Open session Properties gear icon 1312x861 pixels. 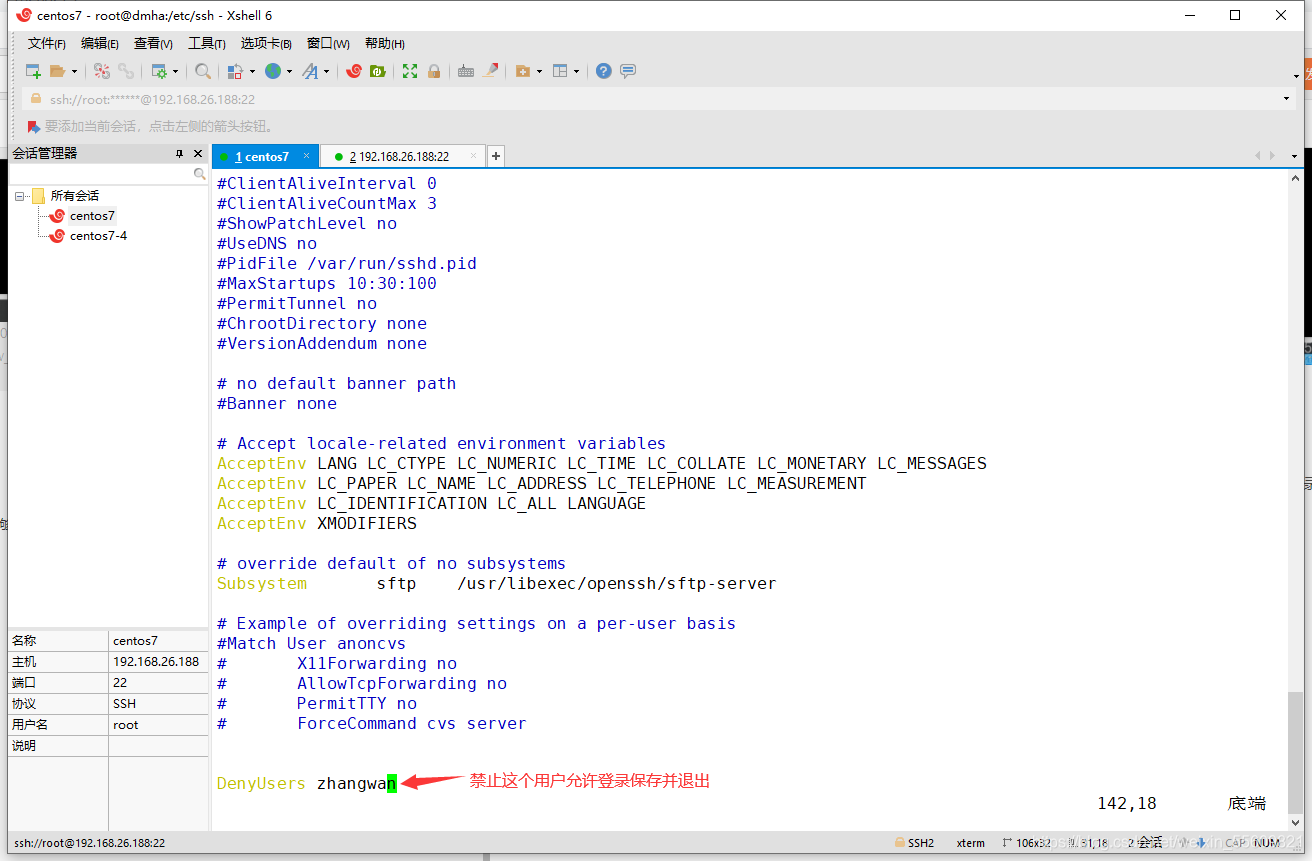click(158, 71)
